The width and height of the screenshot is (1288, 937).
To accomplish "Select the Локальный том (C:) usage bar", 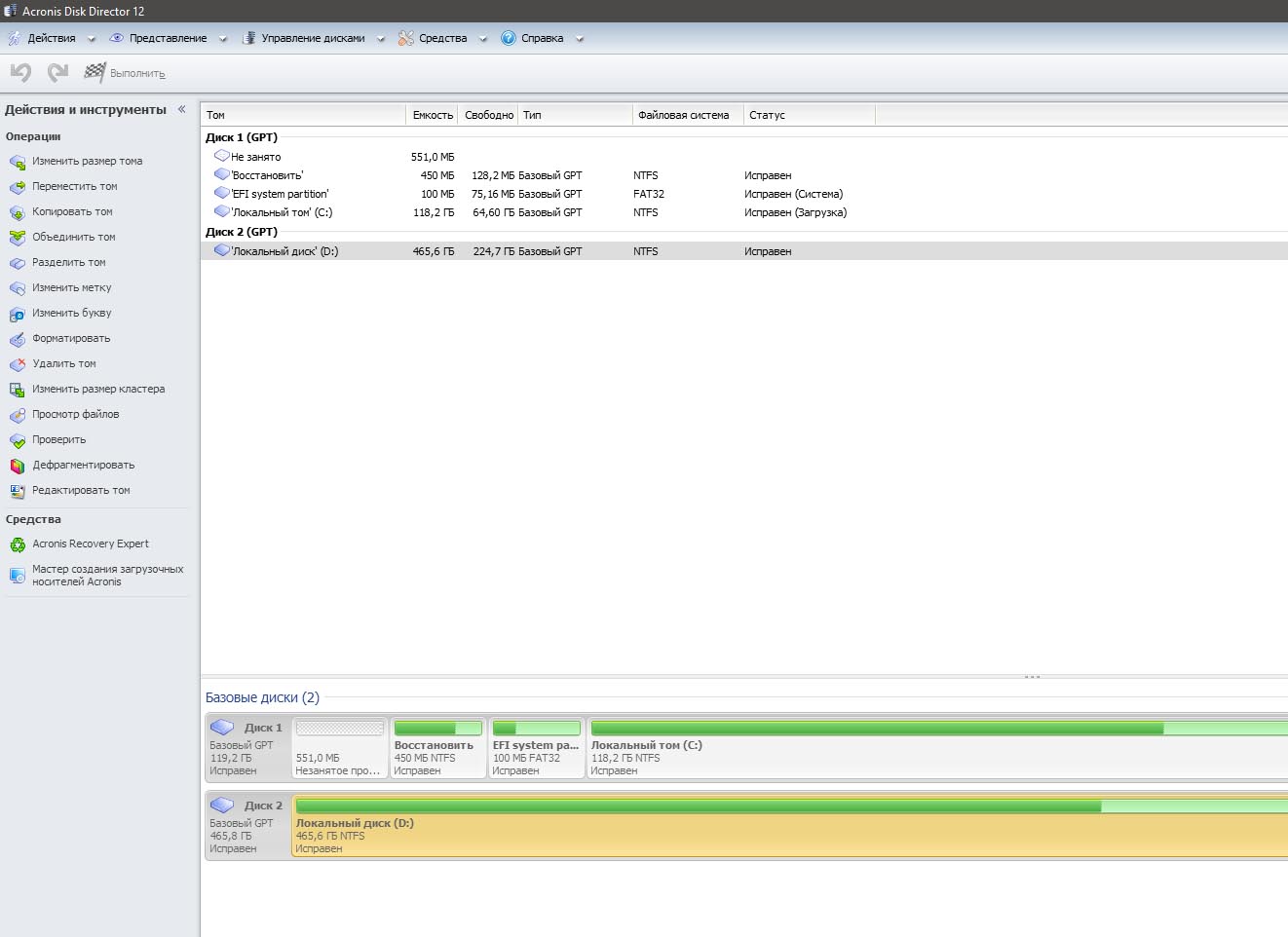I will tap(939, 728).
